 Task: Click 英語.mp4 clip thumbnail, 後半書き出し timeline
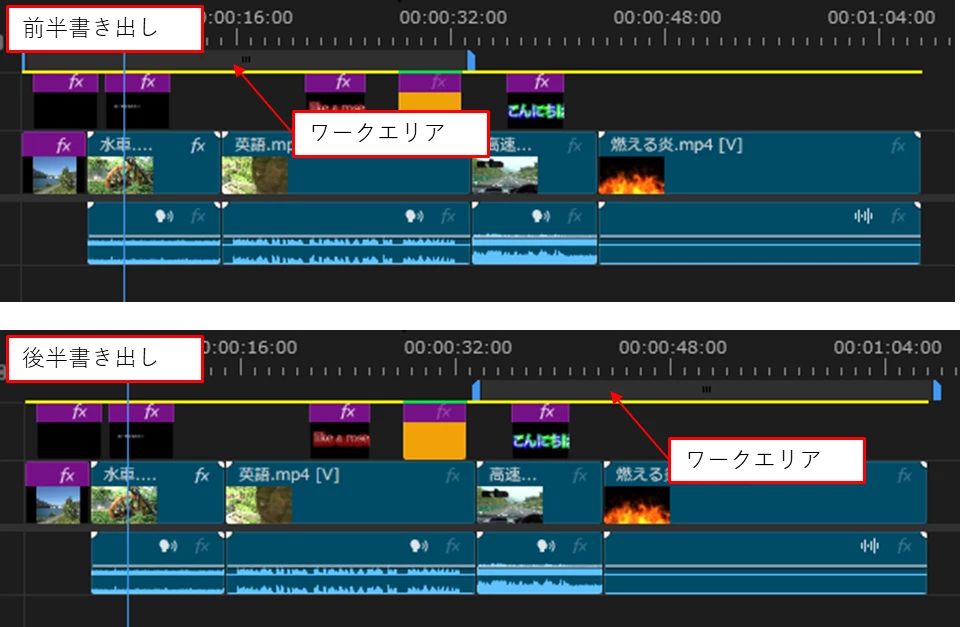coord(259,505)
